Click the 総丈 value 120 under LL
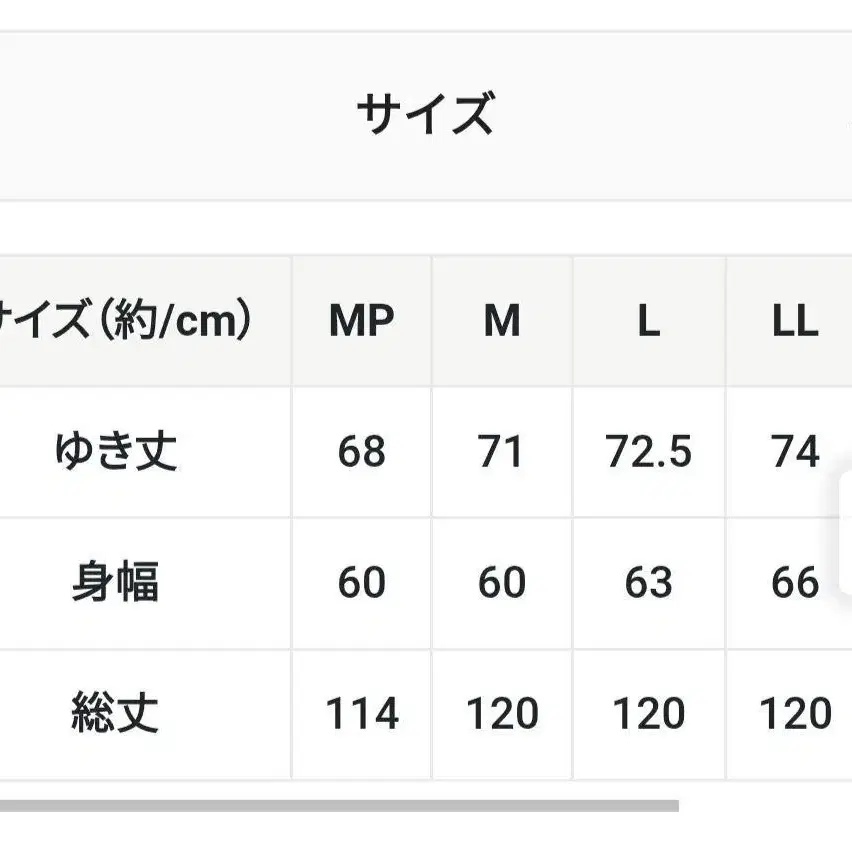The width and height of the screenshot is (852, 852). pyautogui.click(x=795, y=714)
